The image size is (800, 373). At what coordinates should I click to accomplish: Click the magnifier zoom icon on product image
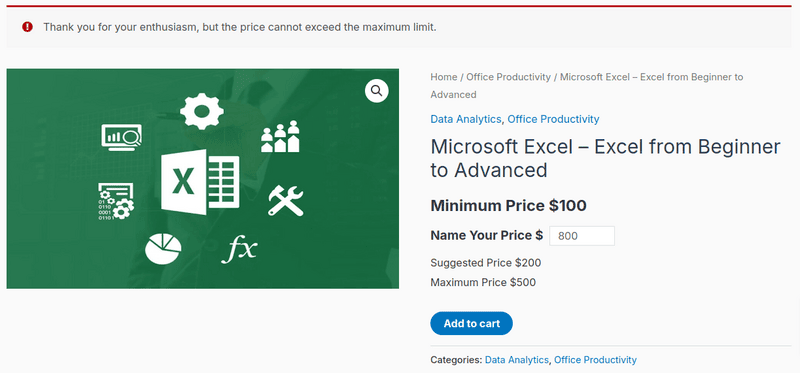pos(377,91)
